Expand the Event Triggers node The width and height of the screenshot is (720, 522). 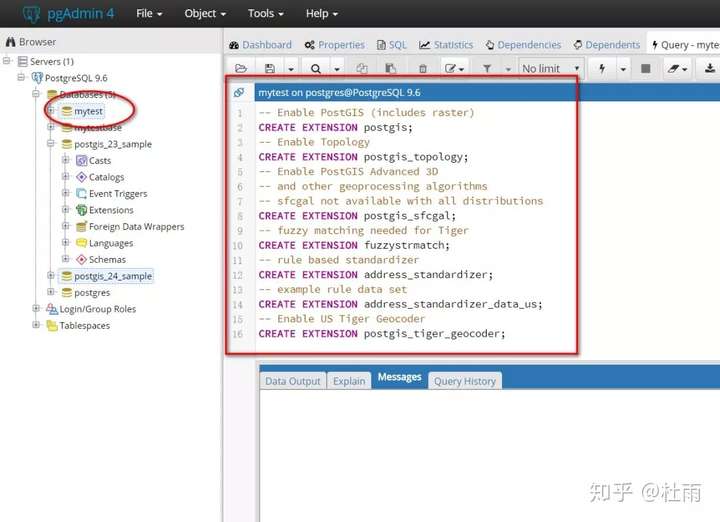66,193
